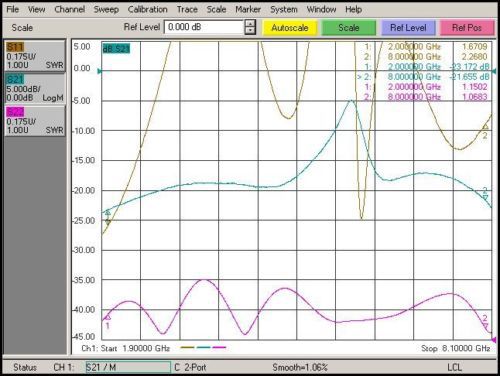The height and width of the screenshot is (376, 500).
Task: Click the yellow Autoscale button
Action: pos(290,28)
